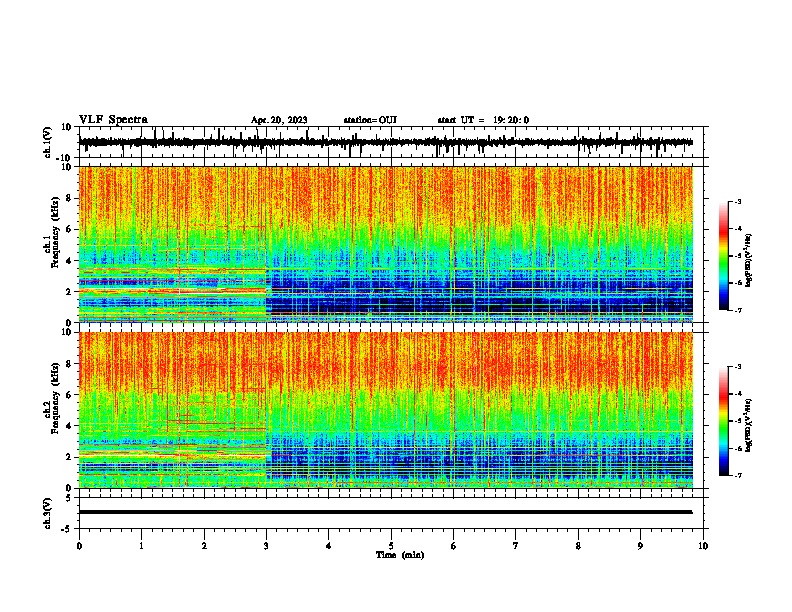The image size is (792, 612).
Task: Click the "8" tick on the Time axis
Action: [578, 546]
